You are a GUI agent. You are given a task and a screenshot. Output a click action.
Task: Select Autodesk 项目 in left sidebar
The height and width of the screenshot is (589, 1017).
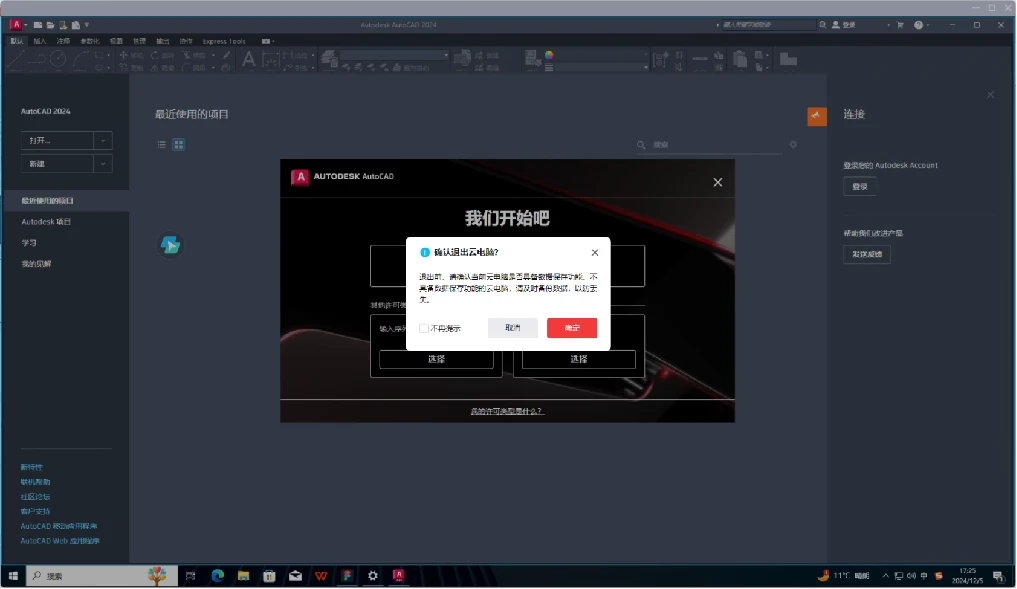tap(45, 222)
